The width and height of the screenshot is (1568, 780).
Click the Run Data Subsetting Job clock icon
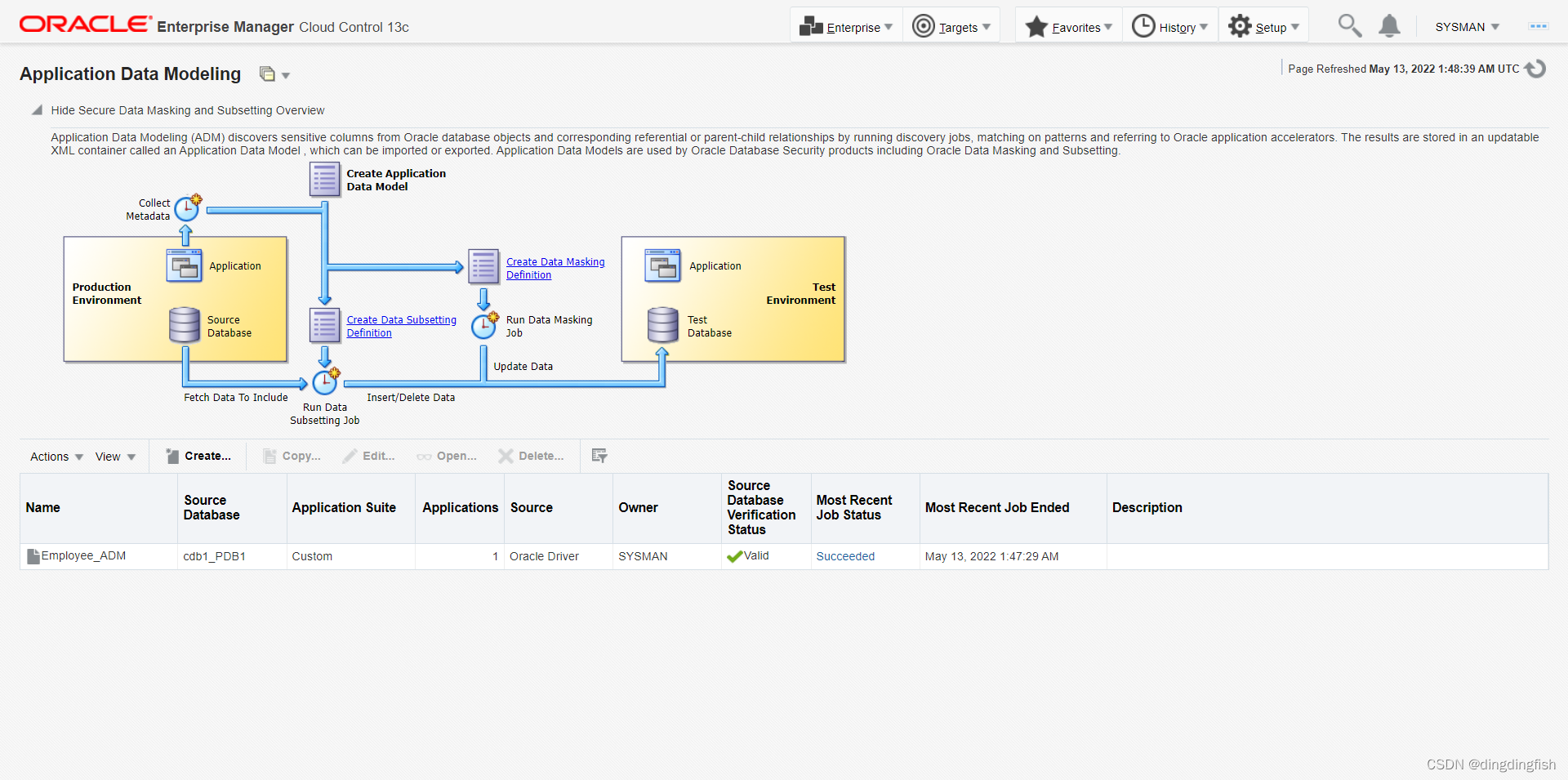tap(326, 381)
